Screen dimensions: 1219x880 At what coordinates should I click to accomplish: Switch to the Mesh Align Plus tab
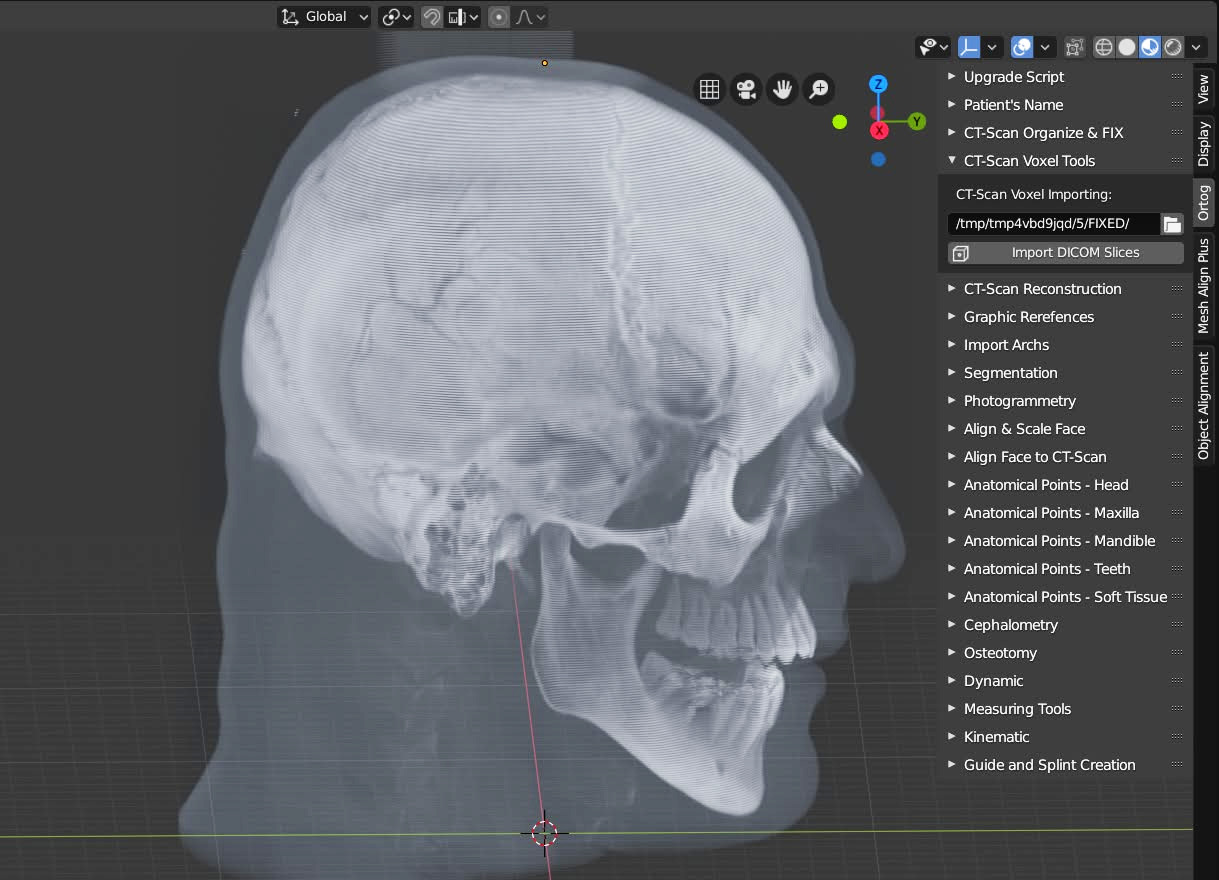pyautogui.click(x=1204, y=286)
